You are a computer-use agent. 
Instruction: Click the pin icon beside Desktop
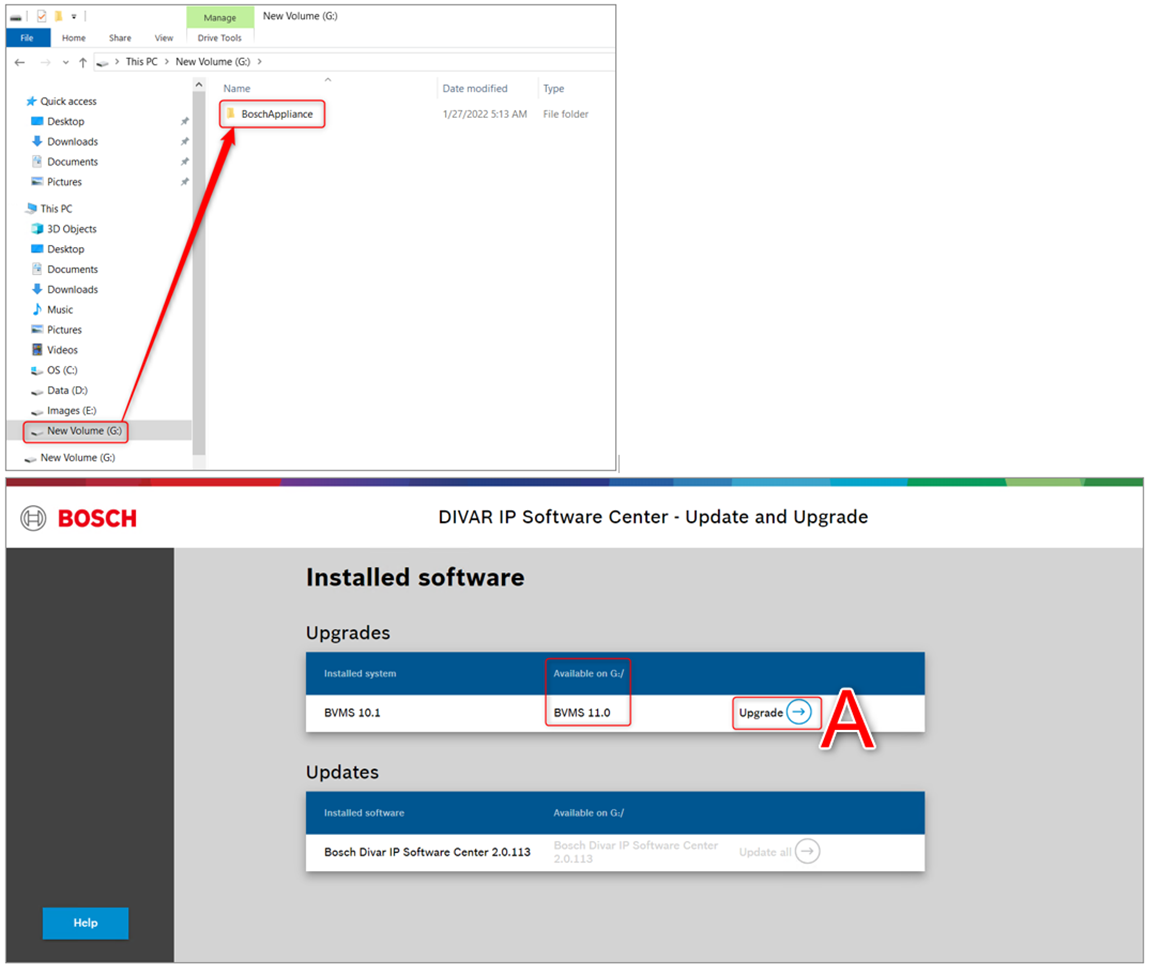pos(184,121)
